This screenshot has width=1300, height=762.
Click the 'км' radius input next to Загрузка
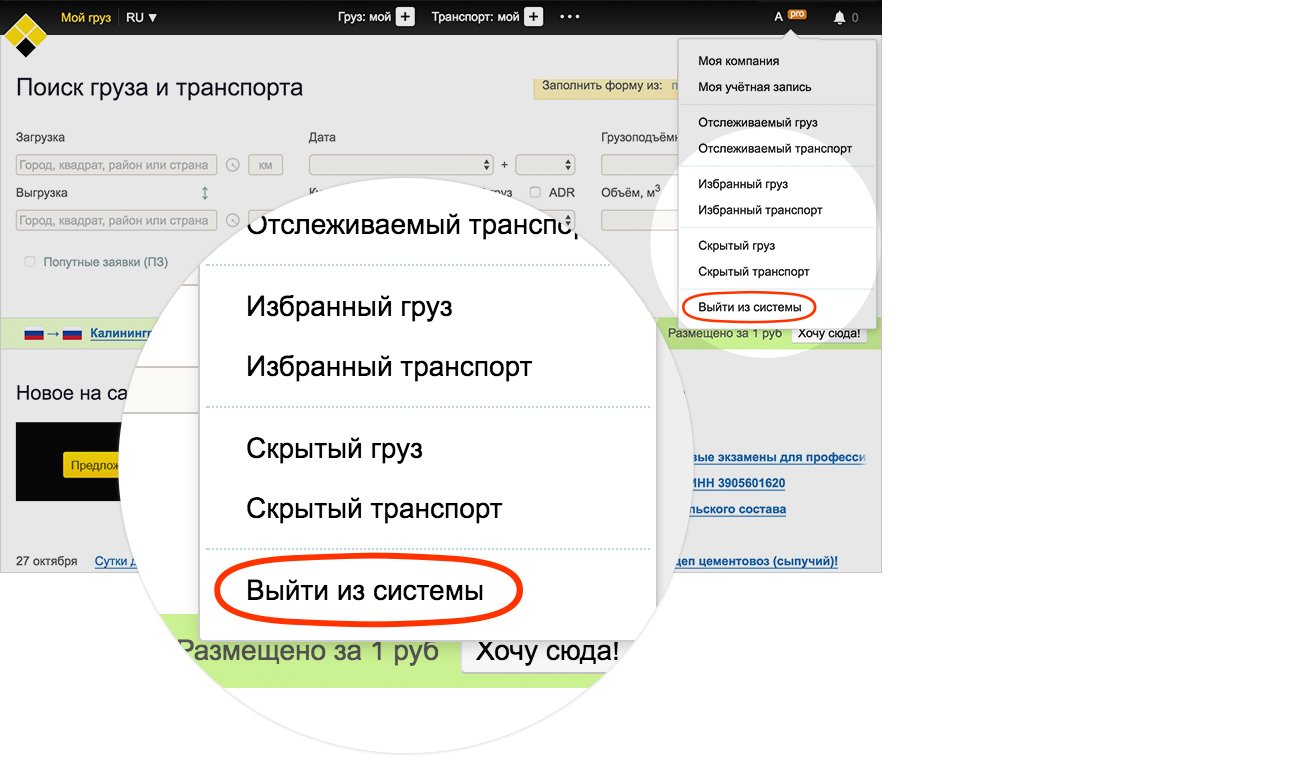(265, 165)
